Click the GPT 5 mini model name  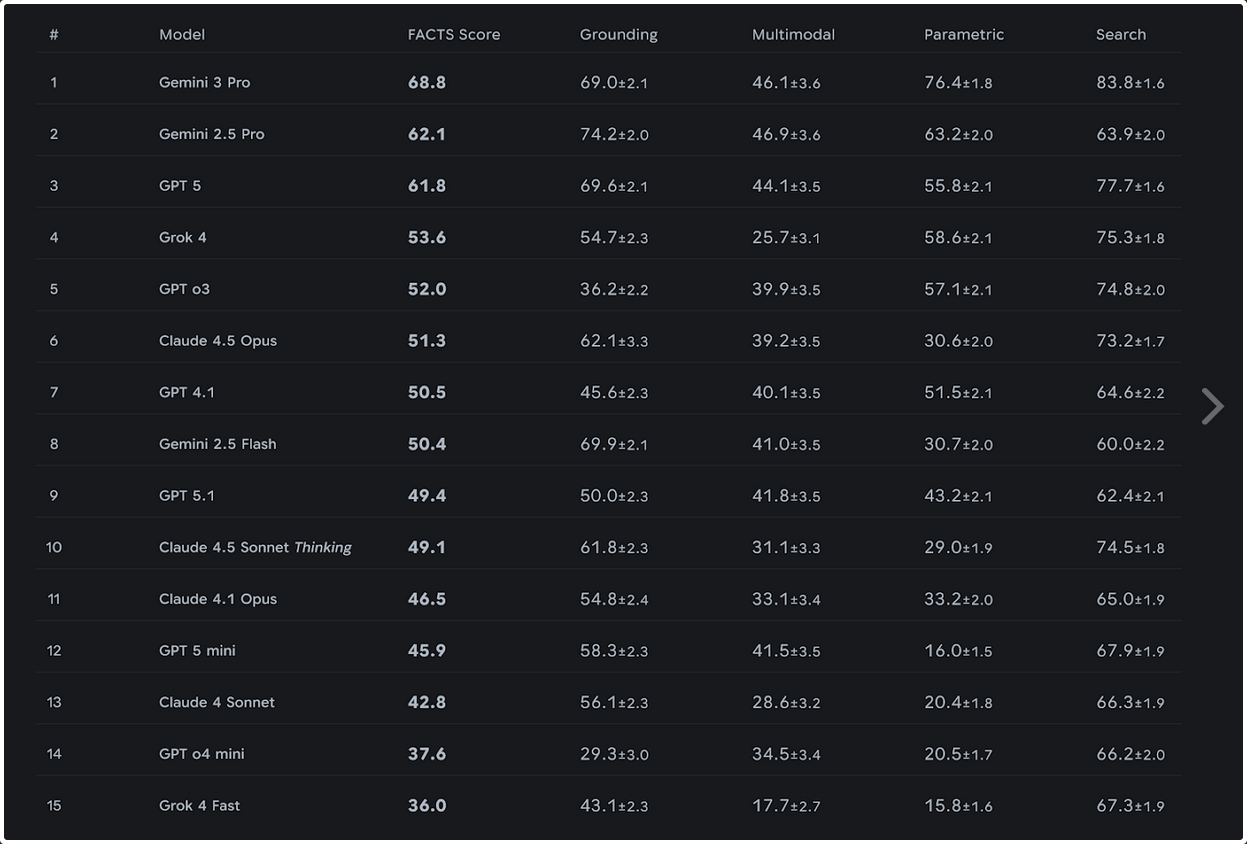(x=197, y=650)
